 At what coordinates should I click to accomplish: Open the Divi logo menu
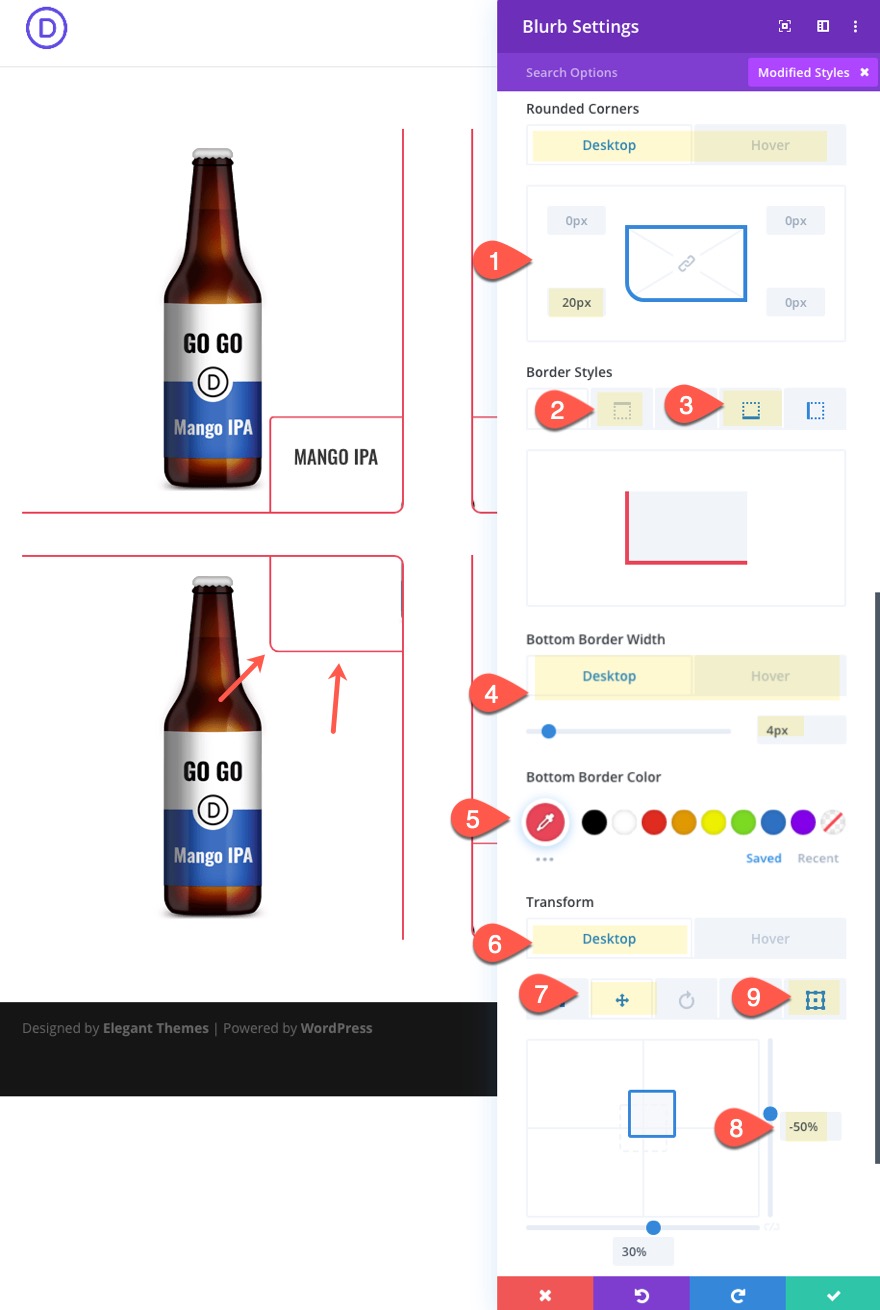(x=46, y=29)
